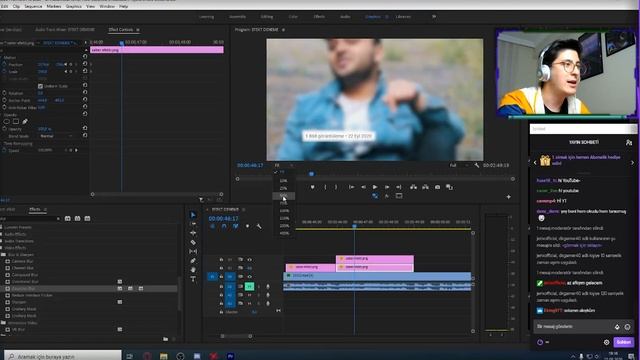Image resolution: width=640 pixels, height=360 pixels.
Task: Open Sequence menu in menu bar
Action: [33, 7]
